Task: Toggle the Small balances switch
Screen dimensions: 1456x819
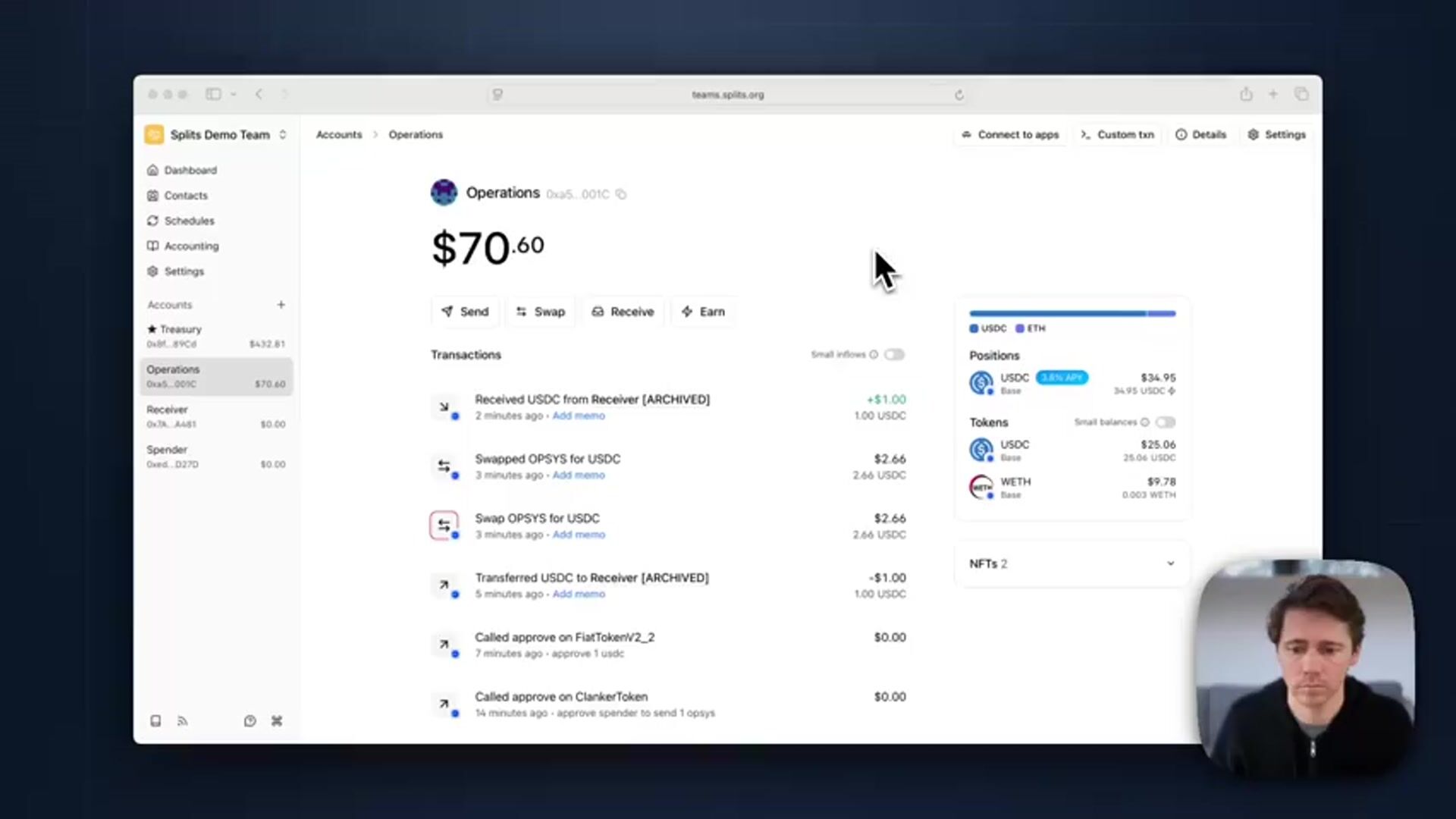Action: pyautogui.click(x=1166, y=422)
